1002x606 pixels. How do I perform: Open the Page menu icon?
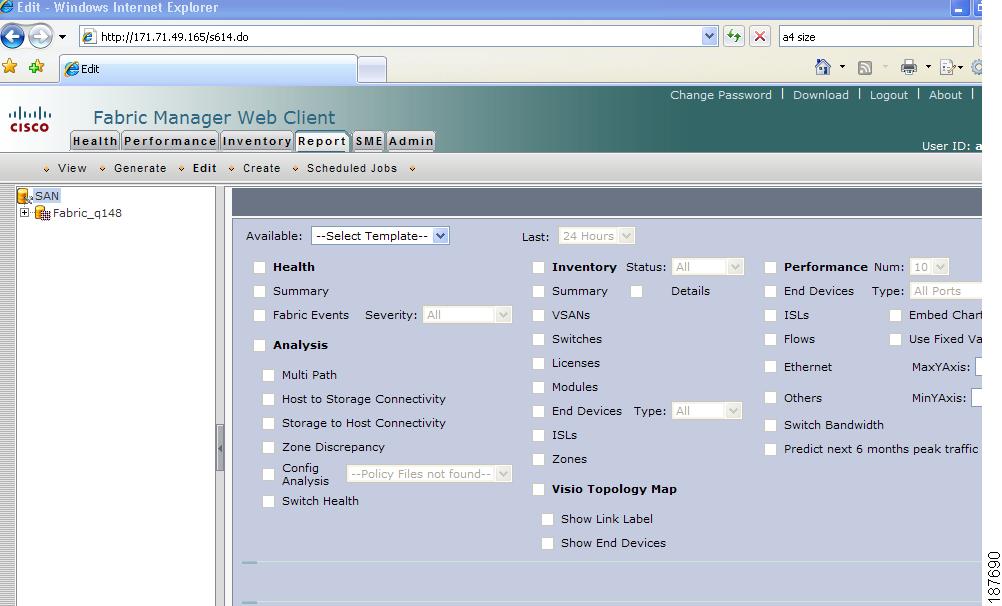point(949,67)
